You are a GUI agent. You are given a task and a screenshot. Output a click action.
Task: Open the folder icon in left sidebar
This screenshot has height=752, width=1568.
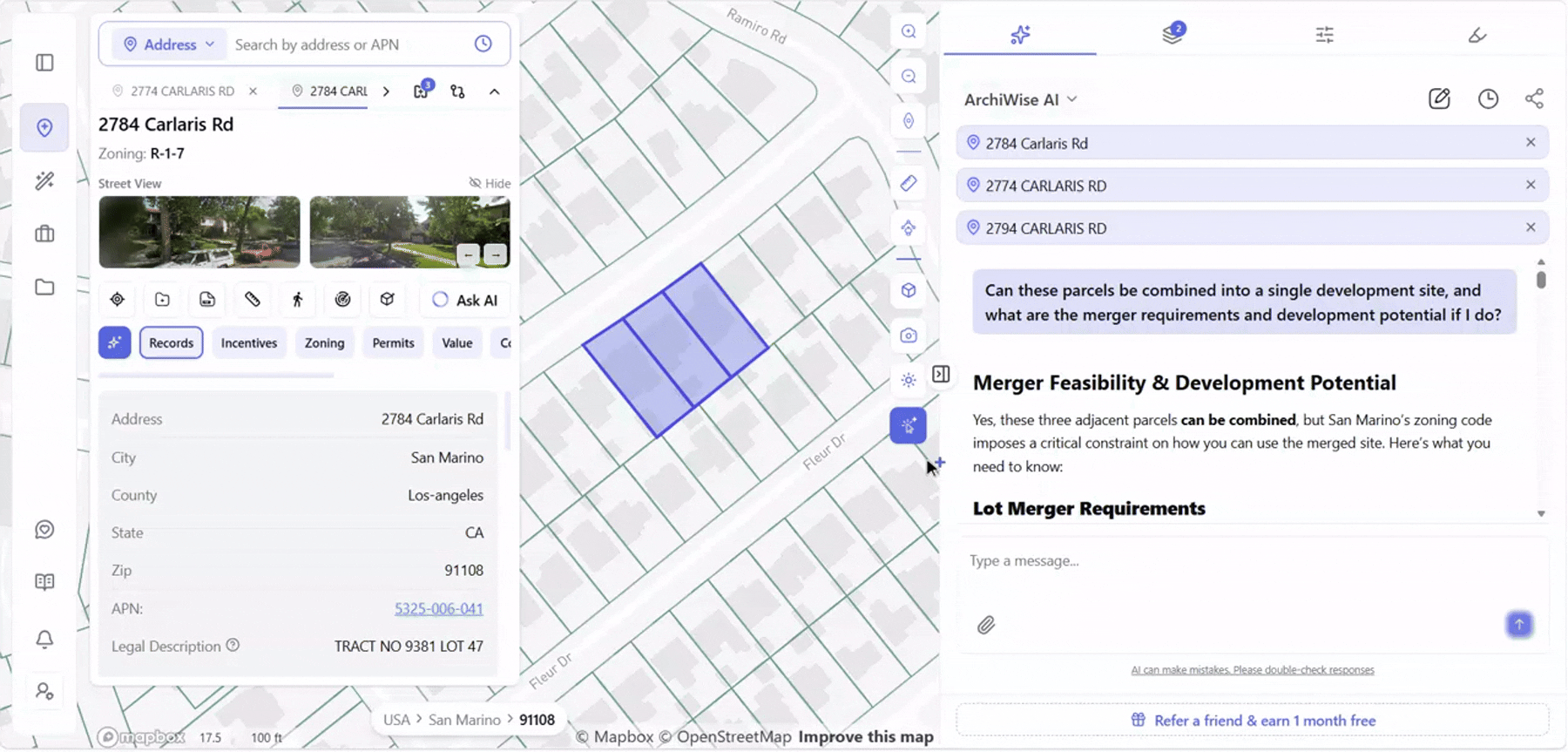pos(44,287)
